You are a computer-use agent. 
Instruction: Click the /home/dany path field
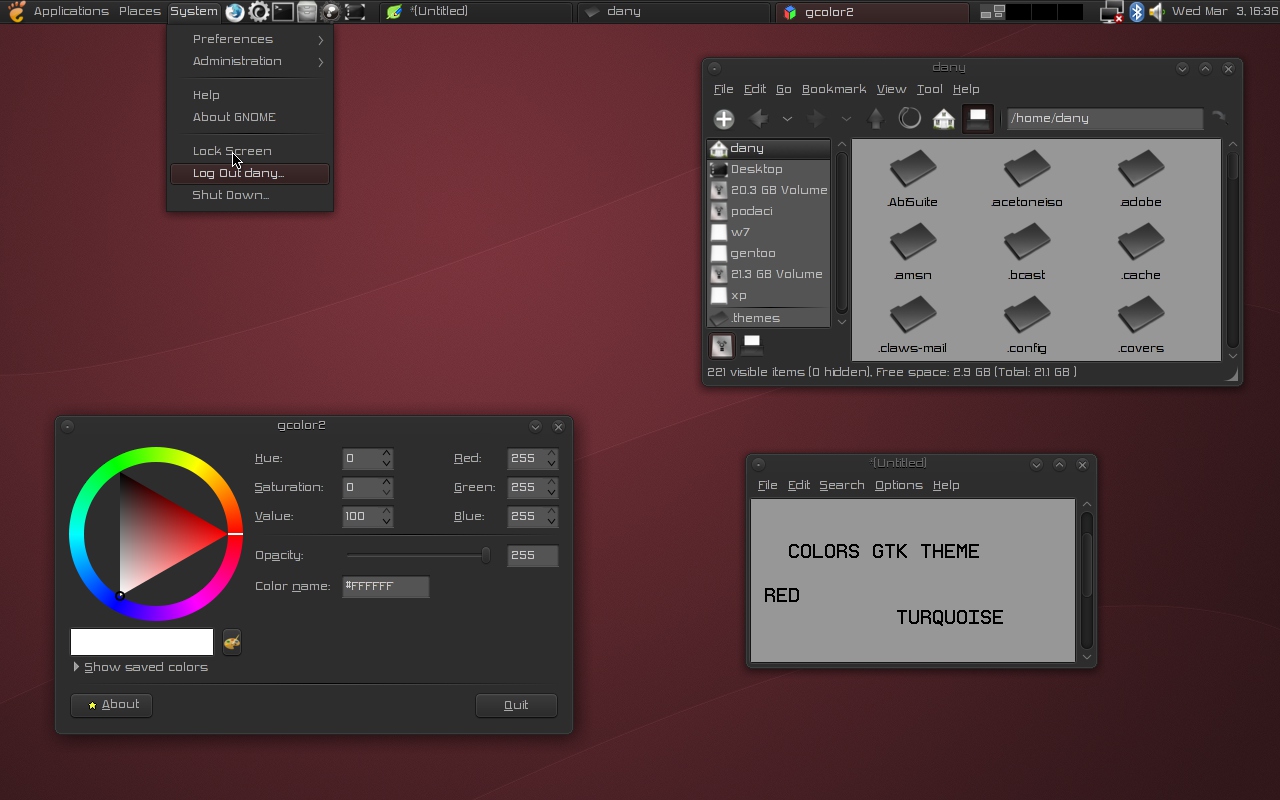click(x=1104, y=118)
